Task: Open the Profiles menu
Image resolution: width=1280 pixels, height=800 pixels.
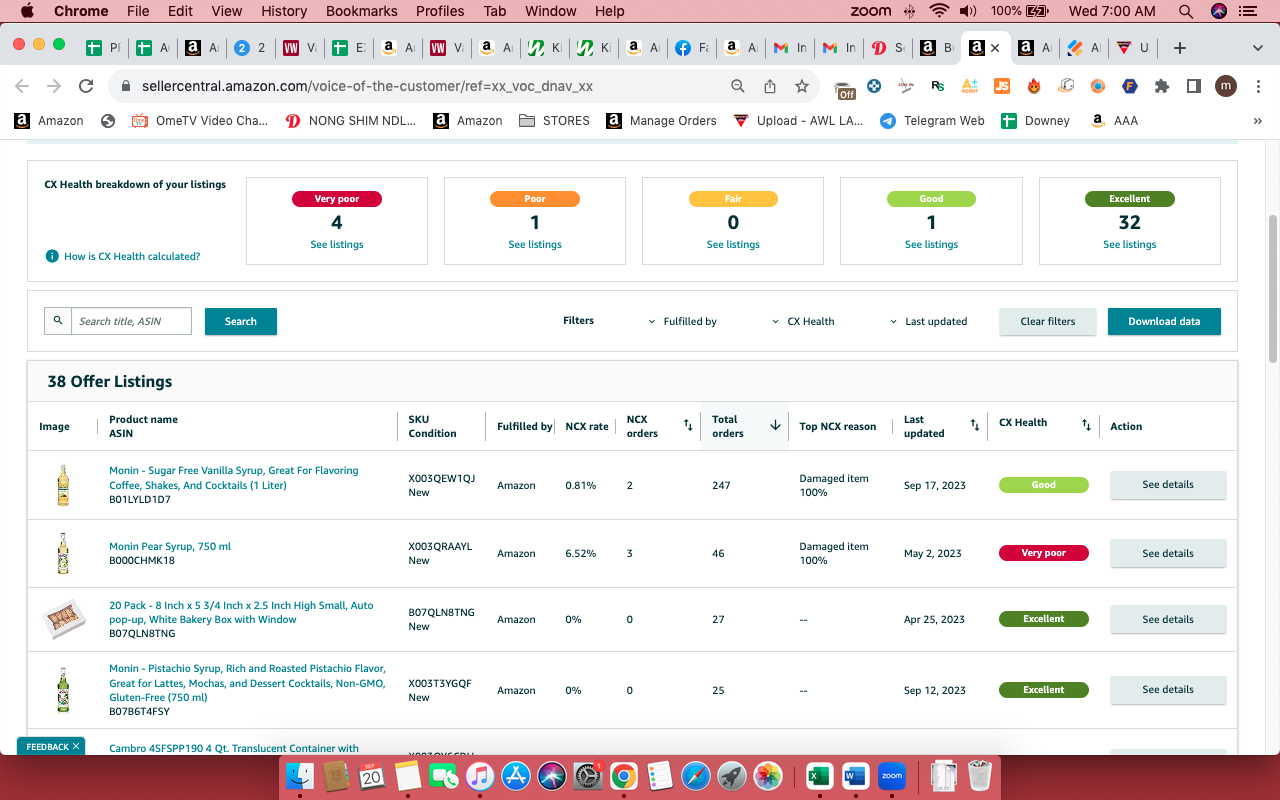Action: (440, 11)
